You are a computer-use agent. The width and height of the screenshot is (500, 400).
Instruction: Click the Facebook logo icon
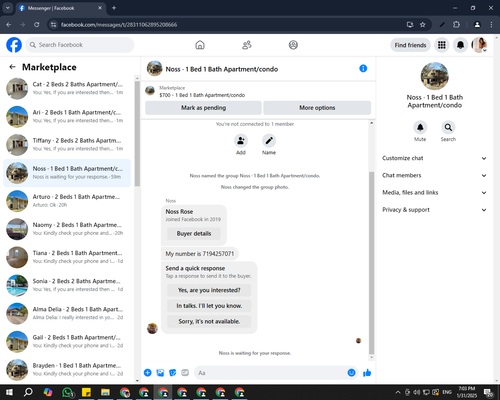(14, 45)
